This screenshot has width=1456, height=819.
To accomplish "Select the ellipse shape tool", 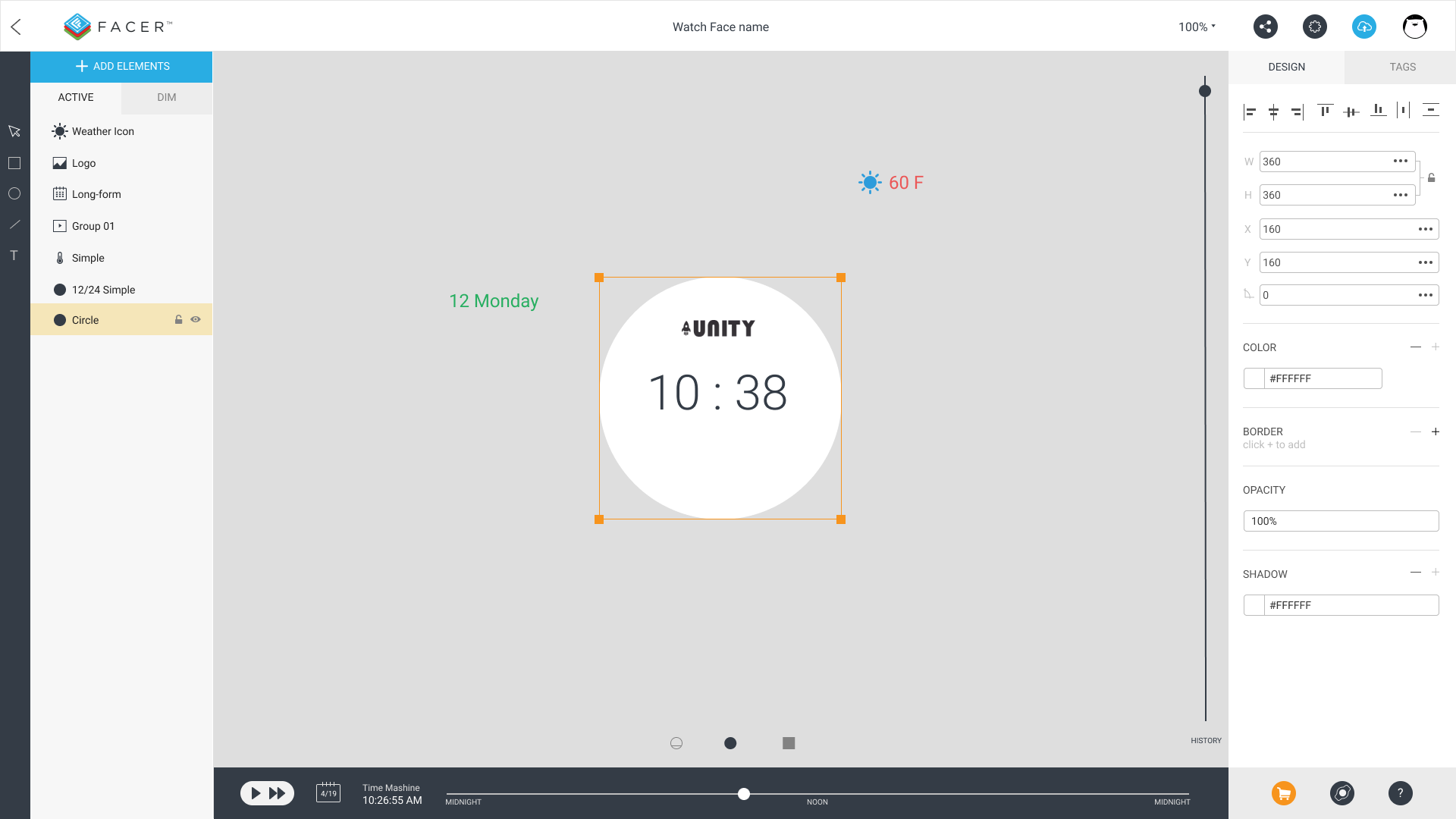I will click(15, 193).
